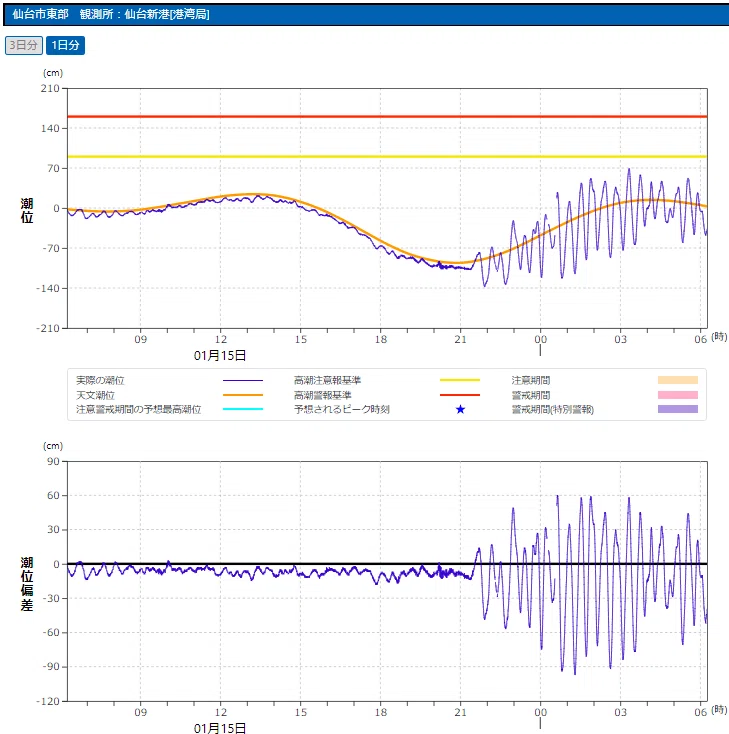729x734 pixels.
Task: Click the black zero line in deviation chart
Action: [x=387, y=564]
